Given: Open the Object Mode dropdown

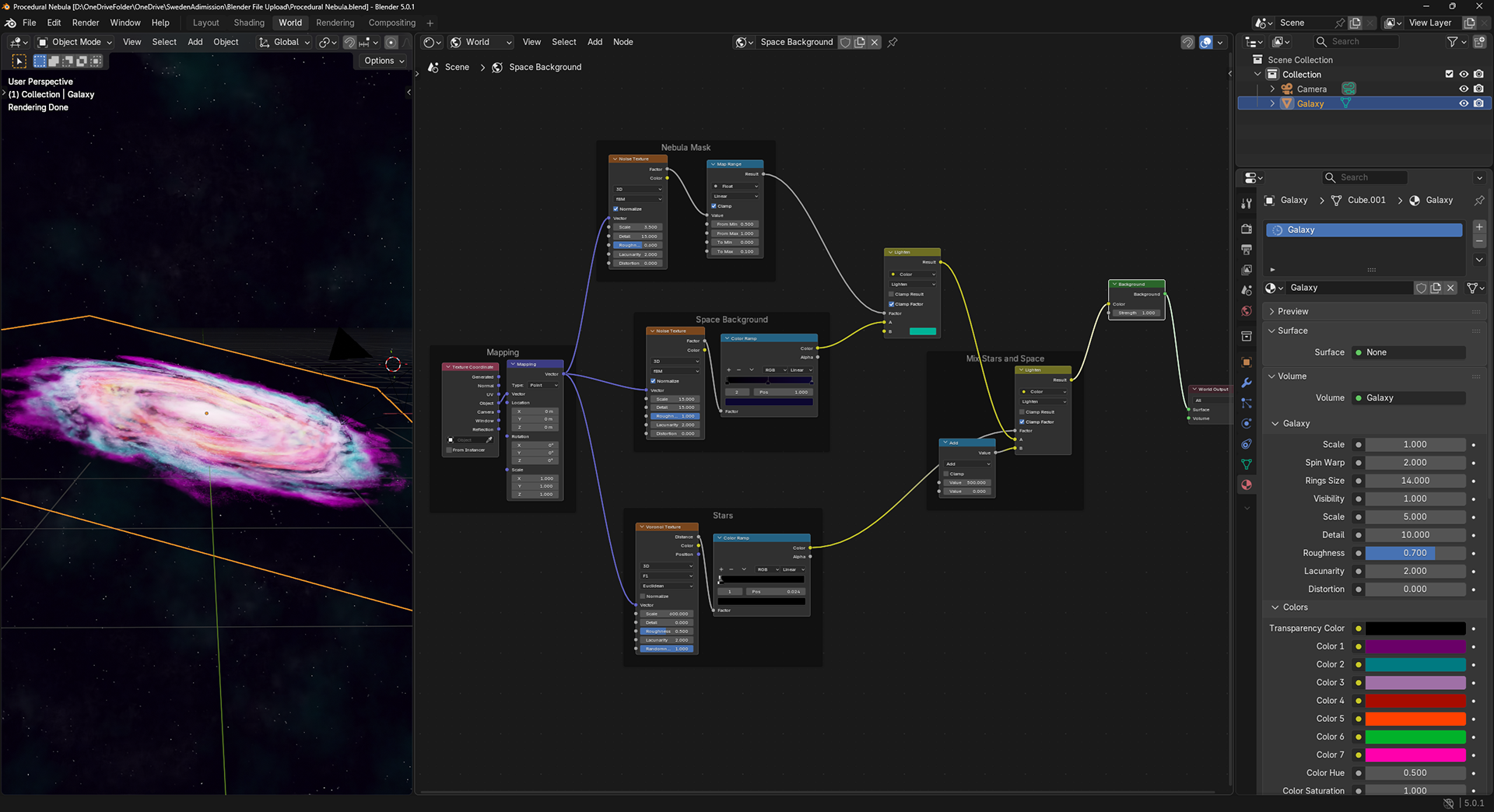Looking at the screenshot, I should tap(75, 42).
